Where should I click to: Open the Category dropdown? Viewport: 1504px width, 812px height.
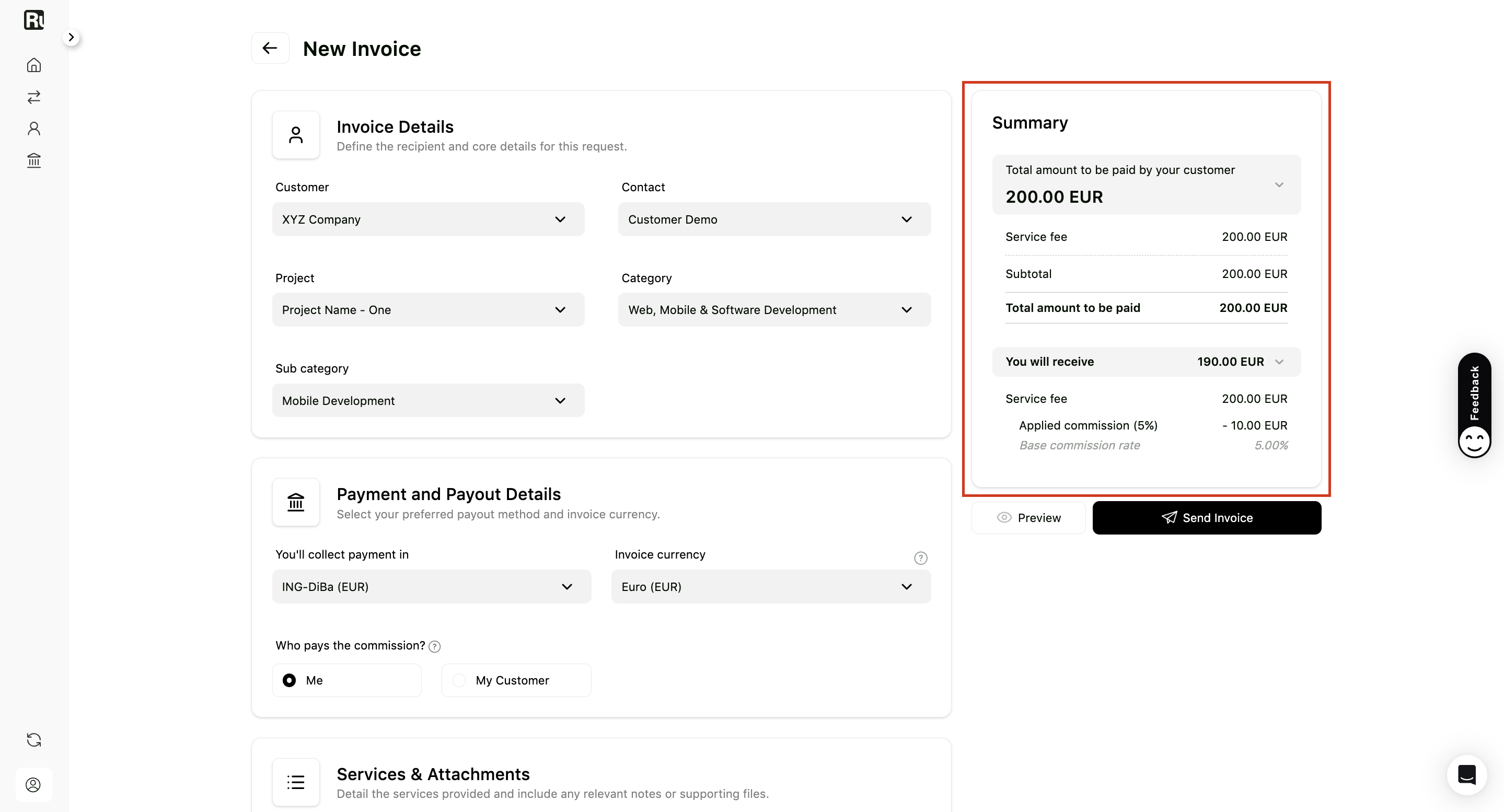coord(774,310)
